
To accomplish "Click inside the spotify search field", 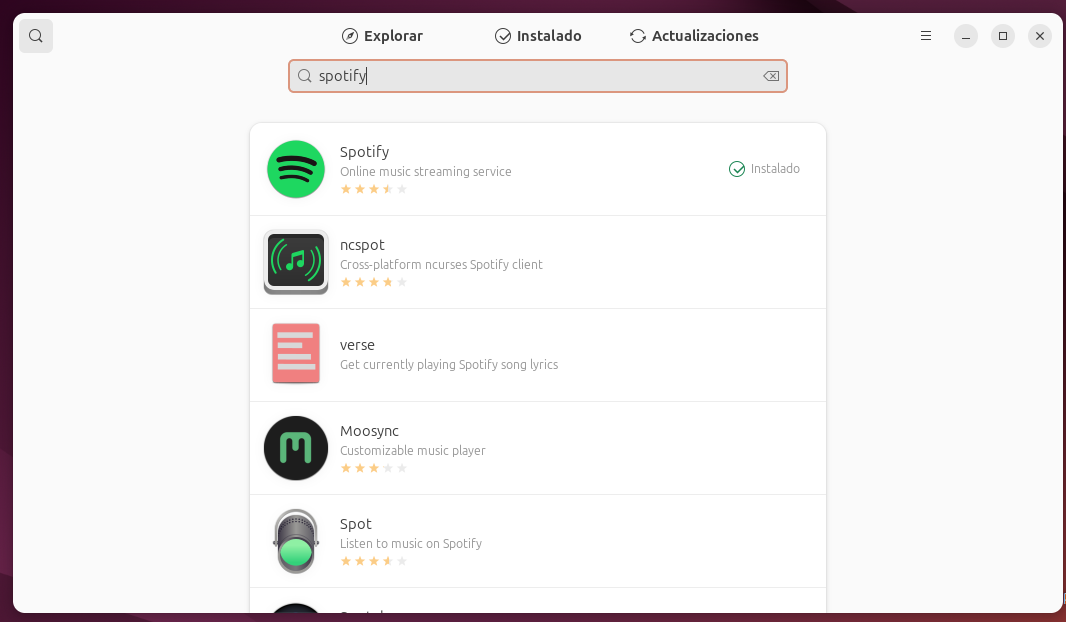I will click(538, 76).
